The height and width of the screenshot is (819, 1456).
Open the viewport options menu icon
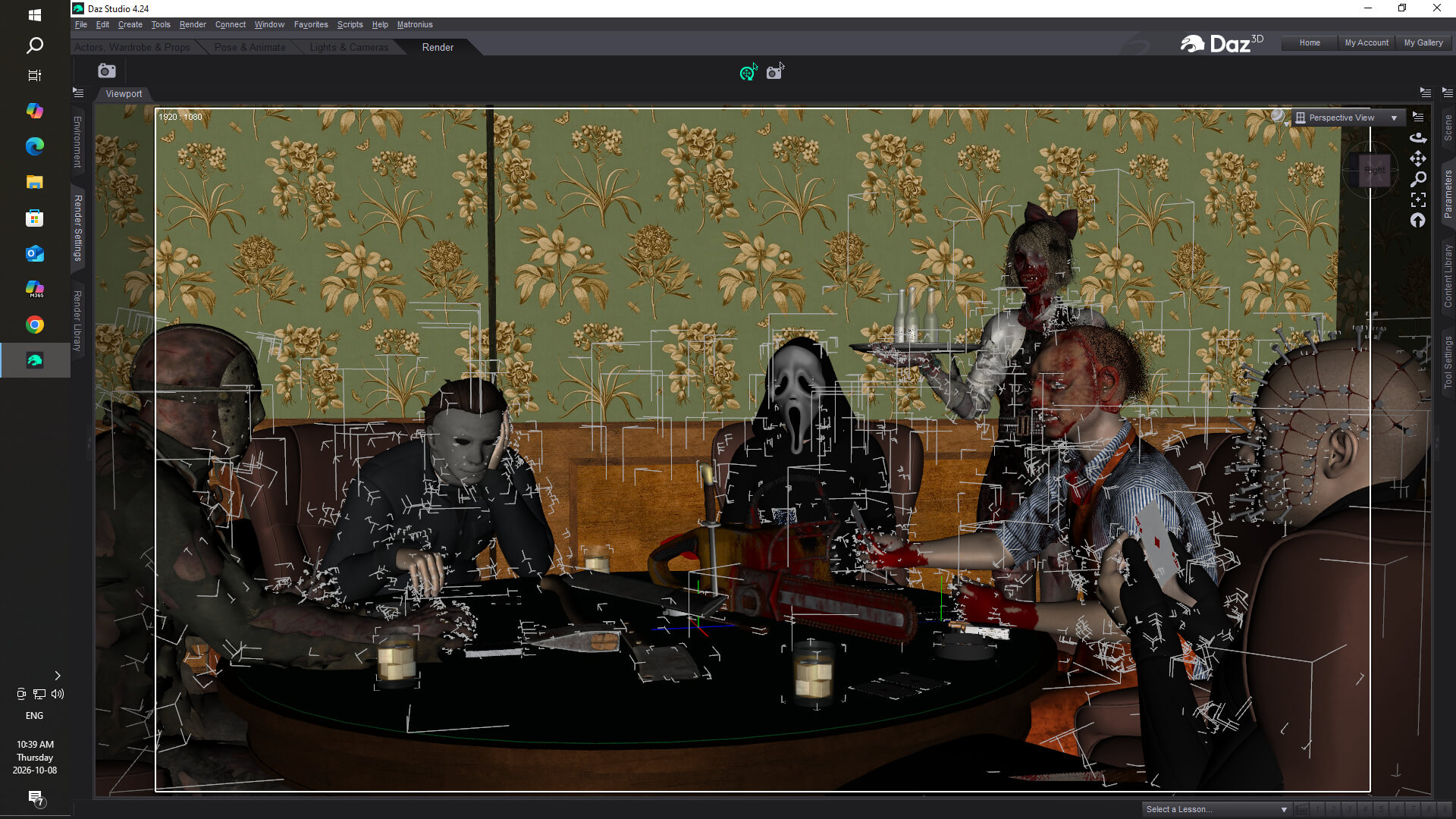tap(1418, 117)
